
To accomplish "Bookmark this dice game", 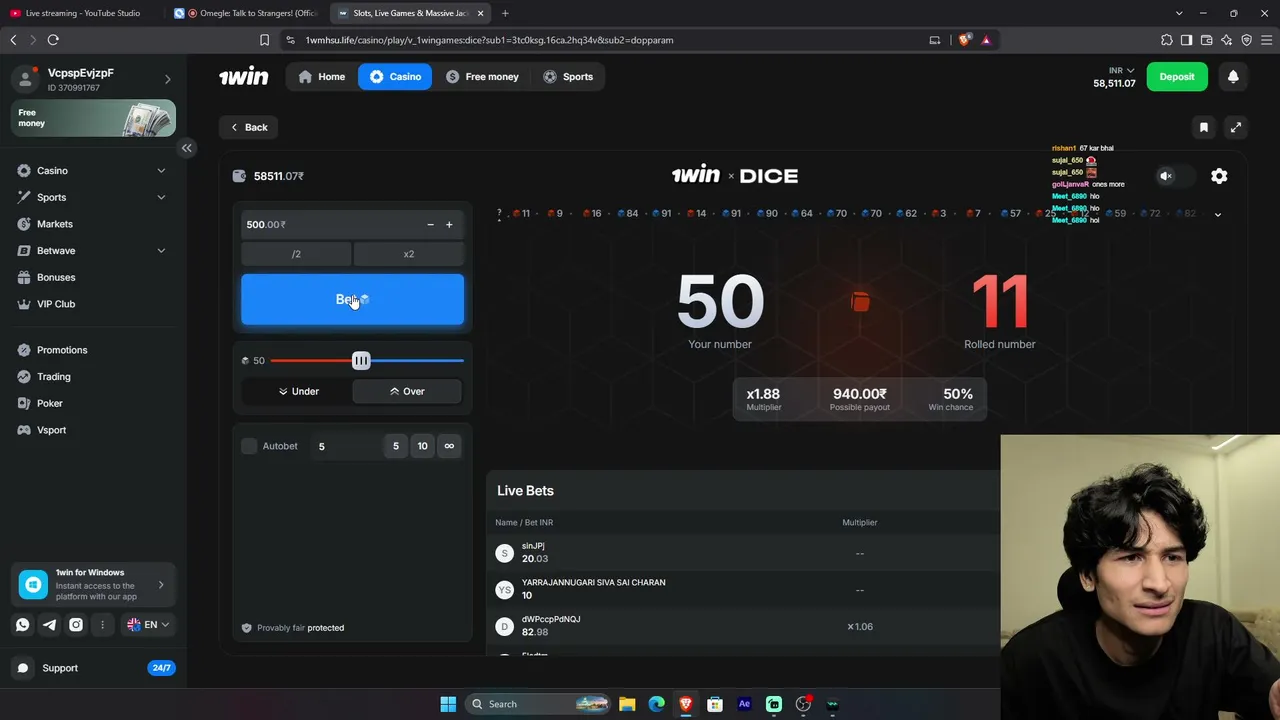I will [x=1204, y=127].
